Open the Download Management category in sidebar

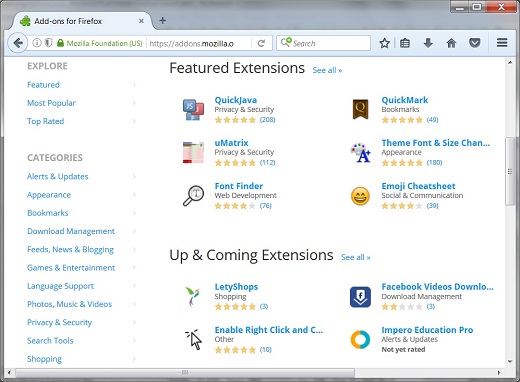point(71,231)
